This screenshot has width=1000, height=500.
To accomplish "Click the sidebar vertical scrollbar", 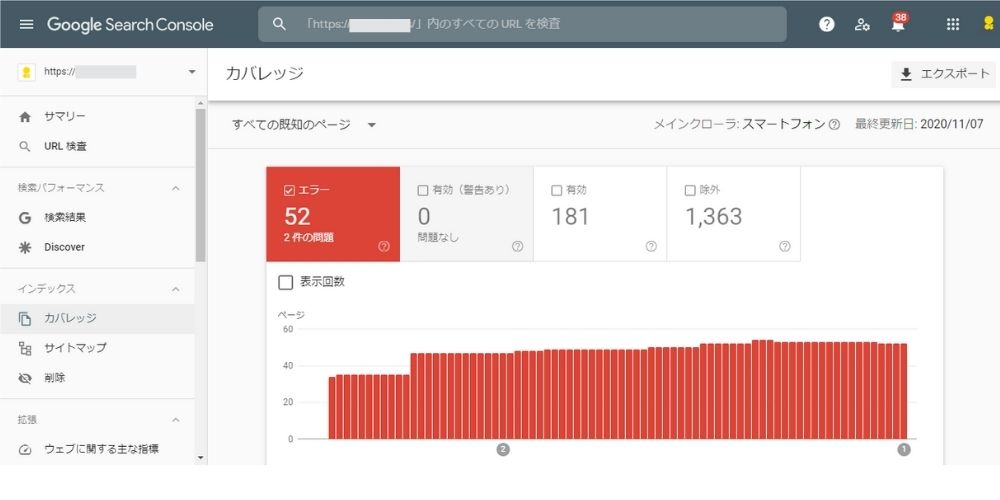I will 201,185.
